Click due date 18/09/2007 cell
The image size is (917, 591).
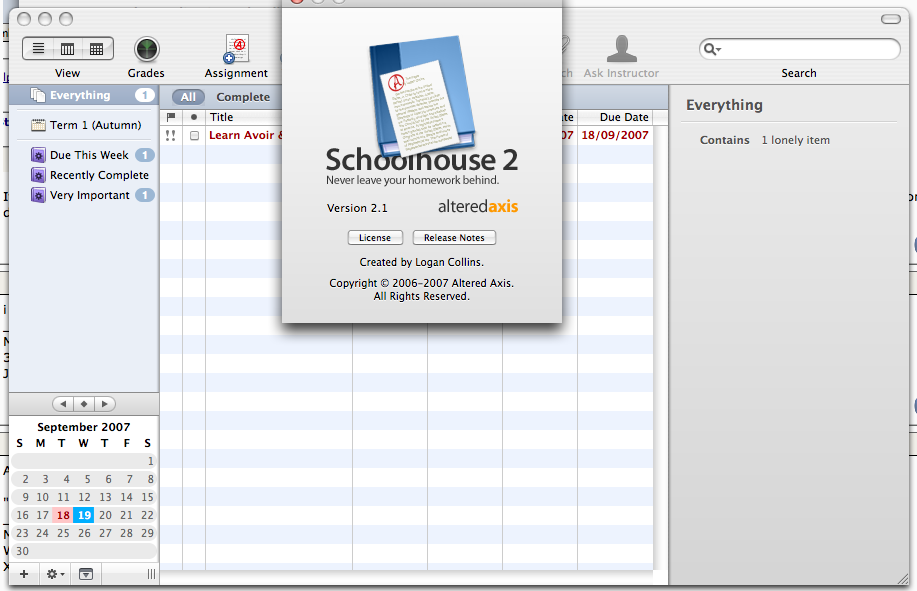[615, 135]
